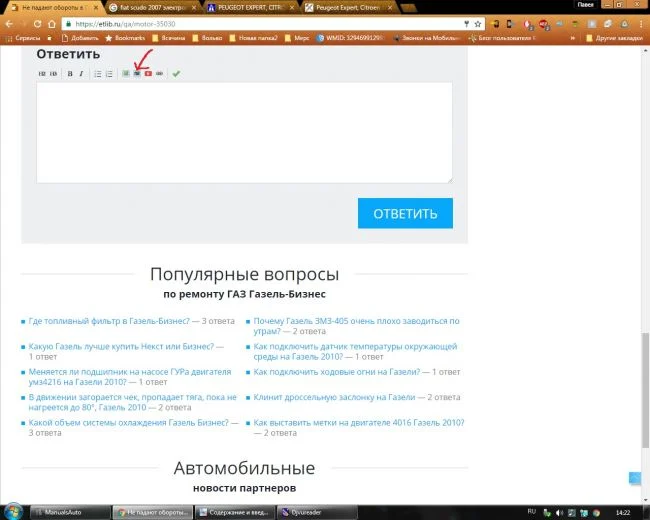This screenshot has height=520, width=650.
Task: Insert a YouTube video via the red icon
Action: tap(148, 73)
